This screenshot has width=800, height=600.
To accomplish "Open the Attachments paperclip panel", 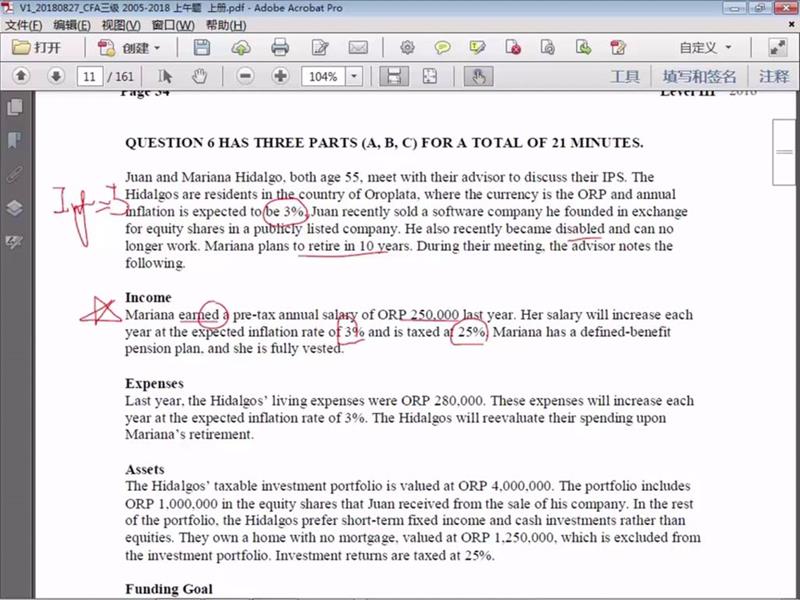I will 14,174.
